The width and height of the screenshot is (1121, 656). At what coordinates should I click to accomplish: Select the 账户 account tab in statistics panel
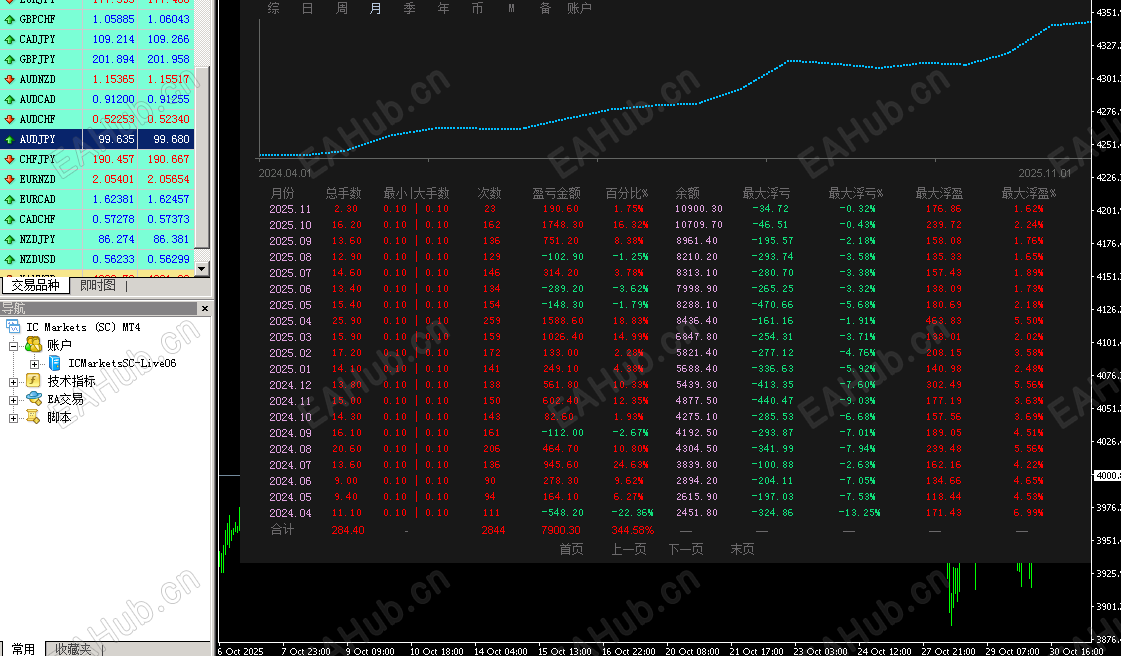[579, 9]
